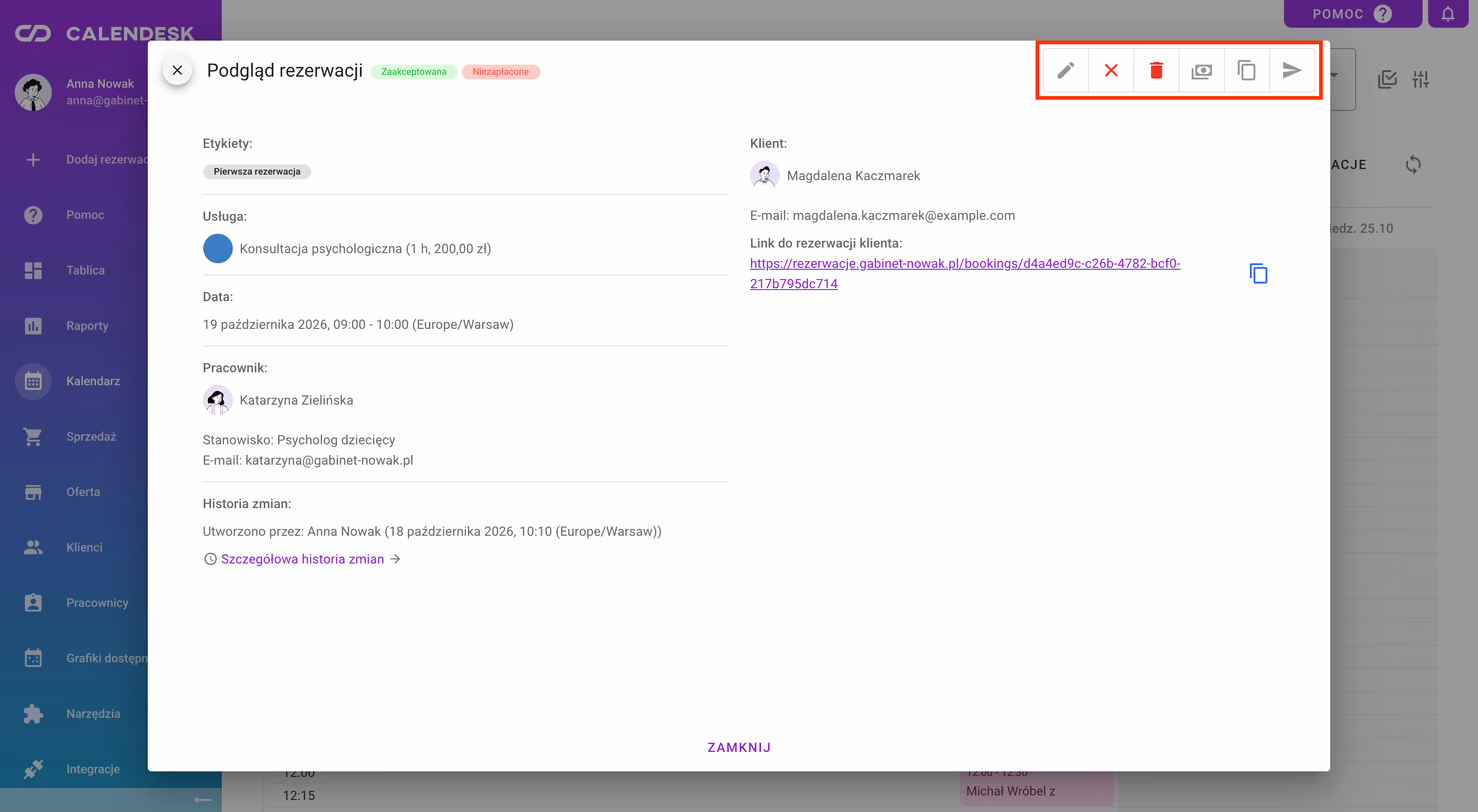Open Pomoc in the left sidebar
1478x812 pixels.
(85, 215)
